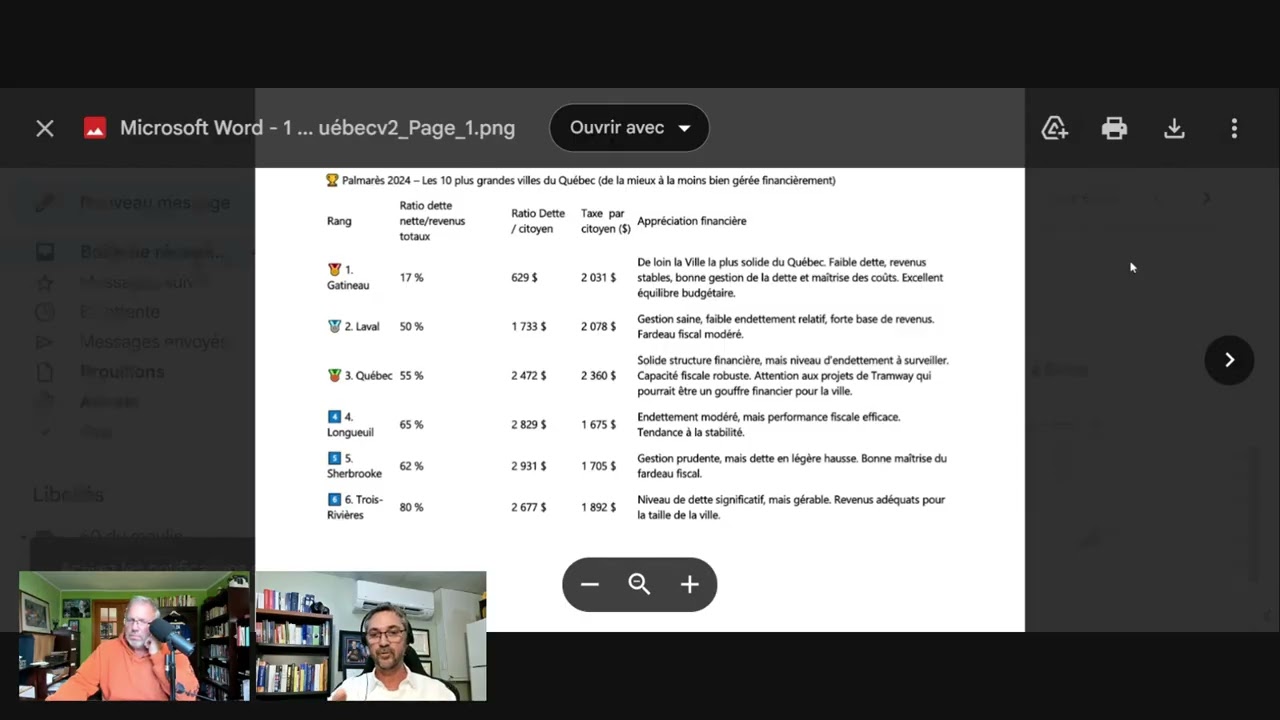The height and width of the screenshot is (720, 1280).
Task: Open the three-dot more options menu
Action: click(x=1234, y=128)
